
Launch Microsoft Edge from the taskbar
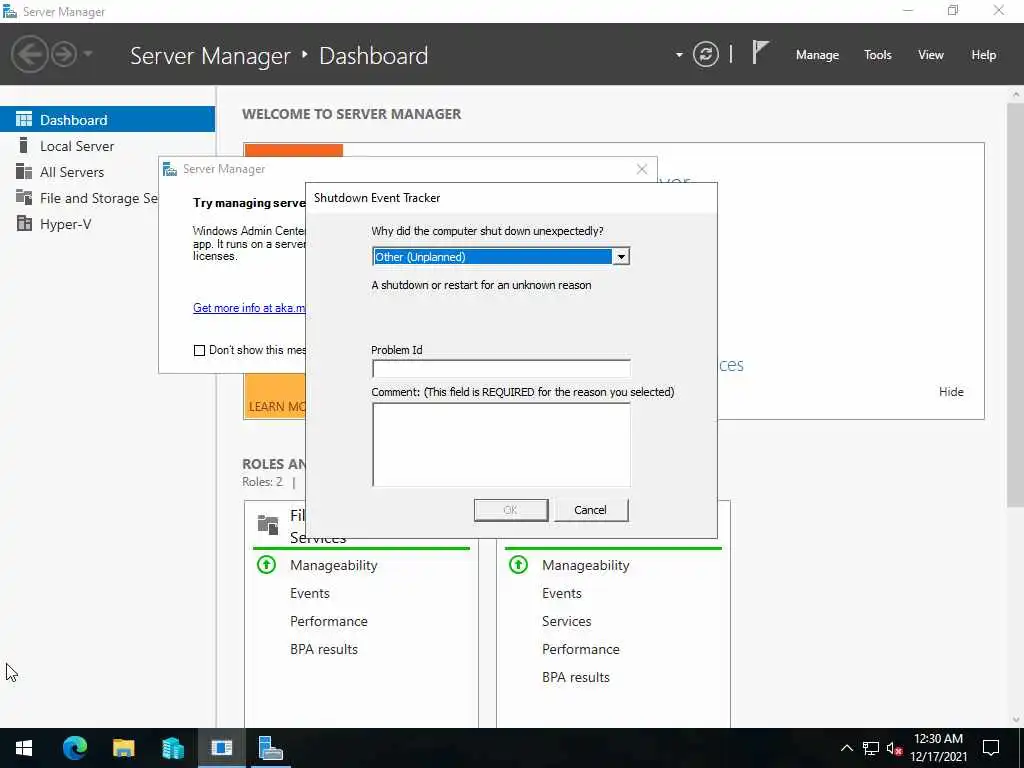tap(74, 748)
